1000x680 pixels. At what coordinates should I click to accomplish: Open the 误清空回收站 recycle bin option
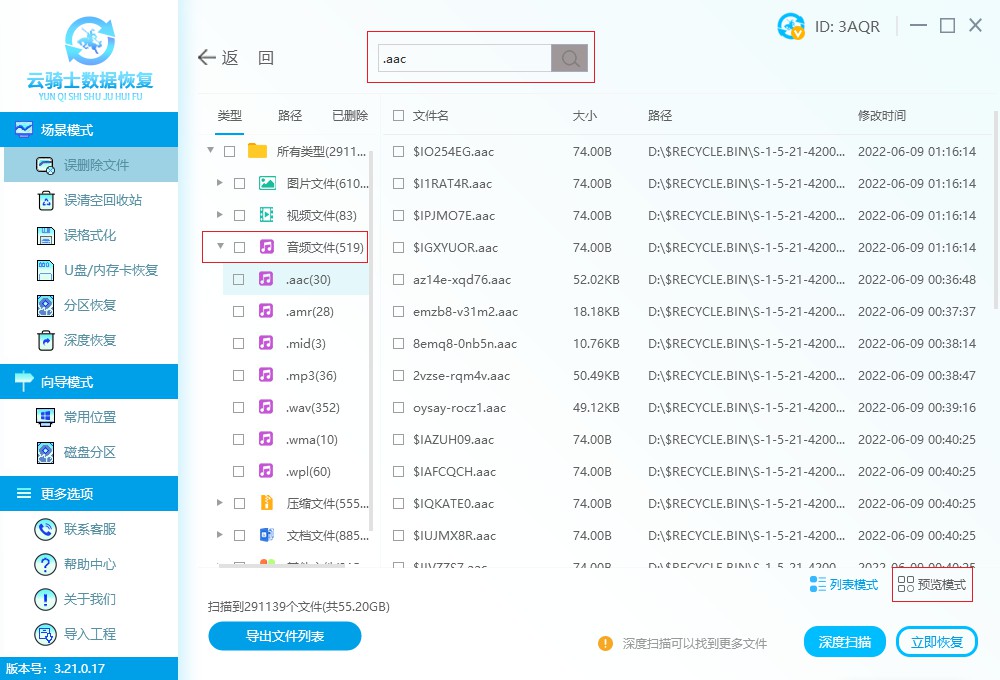102,200
